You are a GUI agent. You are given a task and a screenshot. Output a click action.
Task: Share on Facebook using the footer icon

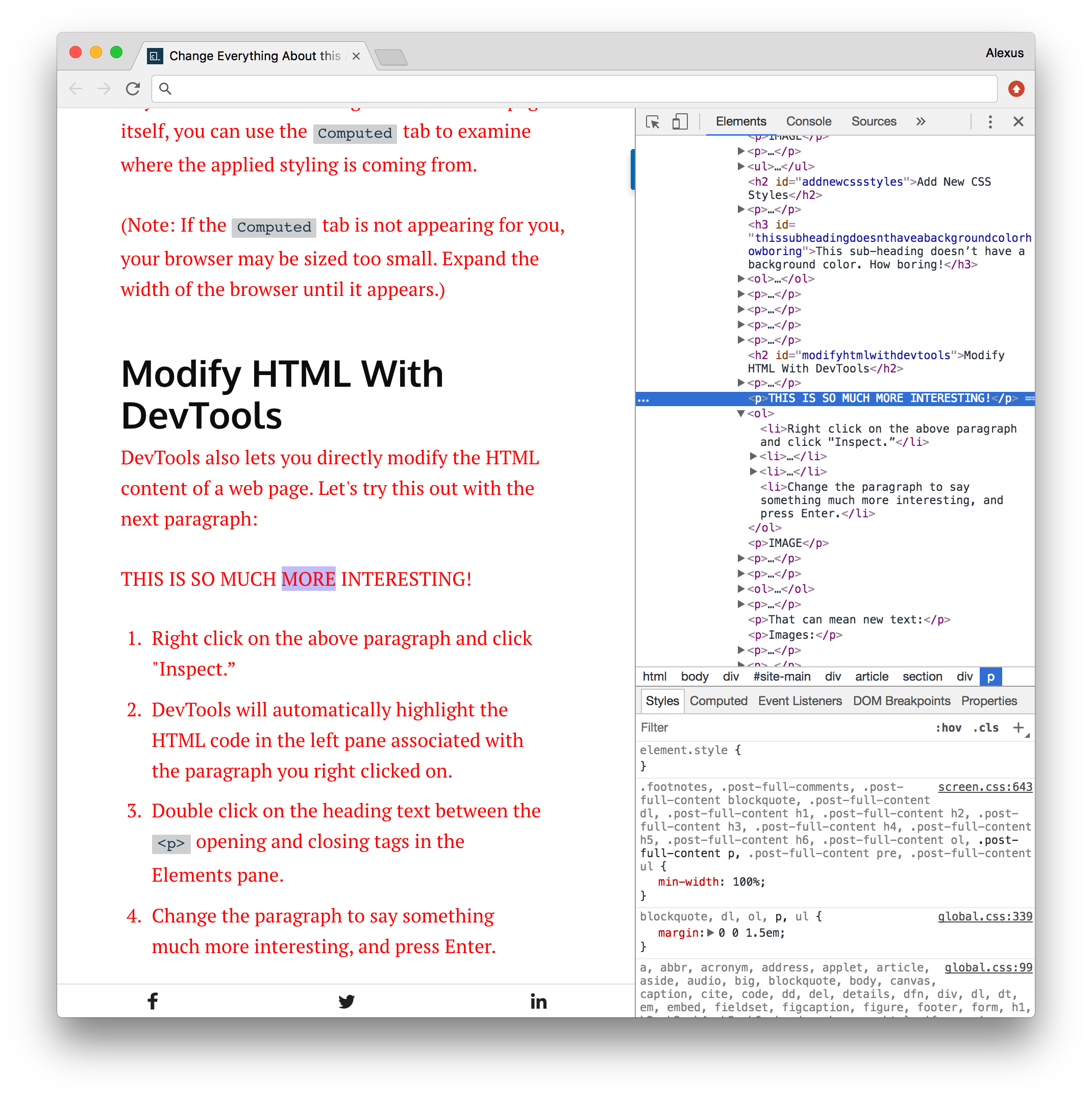point(153,1001)
